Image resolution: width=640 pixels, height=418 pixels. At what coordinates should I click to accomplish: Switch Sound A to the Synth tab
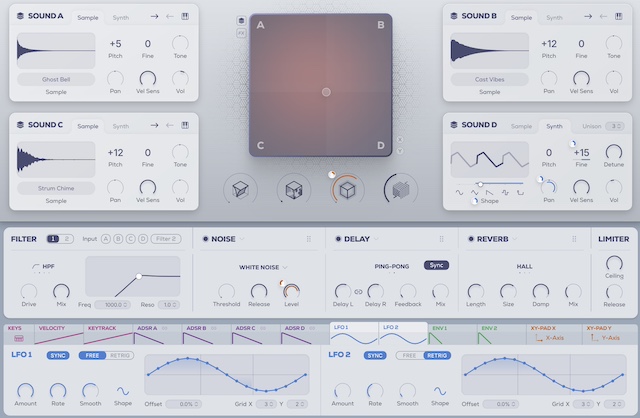(120, 17)
